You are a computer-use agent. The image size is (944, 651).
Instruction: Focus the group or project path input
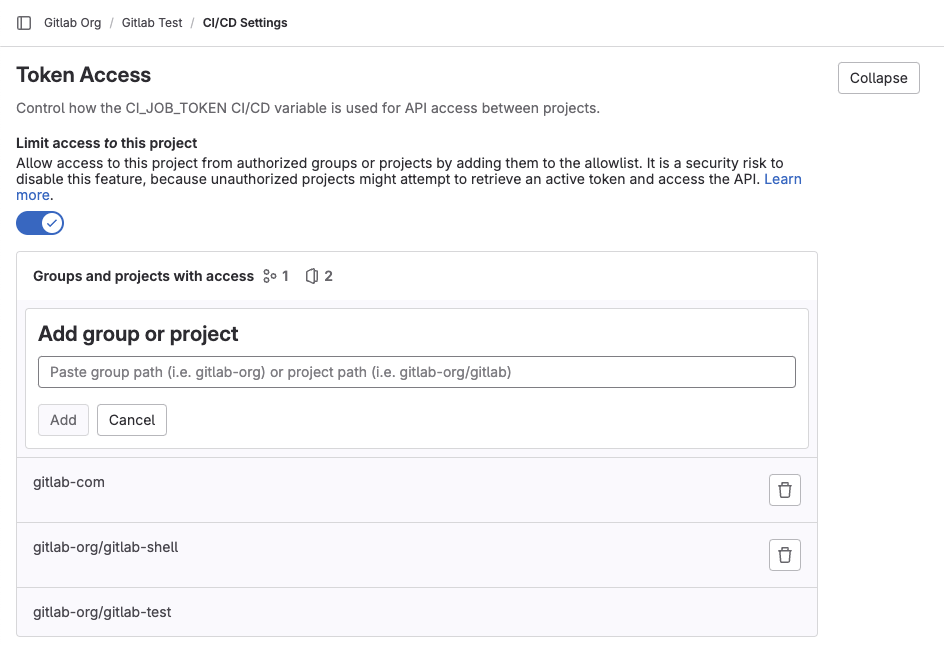pyautogui.click(x=417, y=371)
